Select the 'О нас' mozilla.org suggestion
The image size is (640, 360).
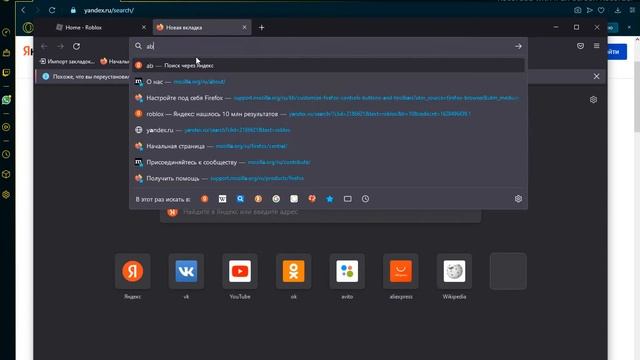(328, 82)
